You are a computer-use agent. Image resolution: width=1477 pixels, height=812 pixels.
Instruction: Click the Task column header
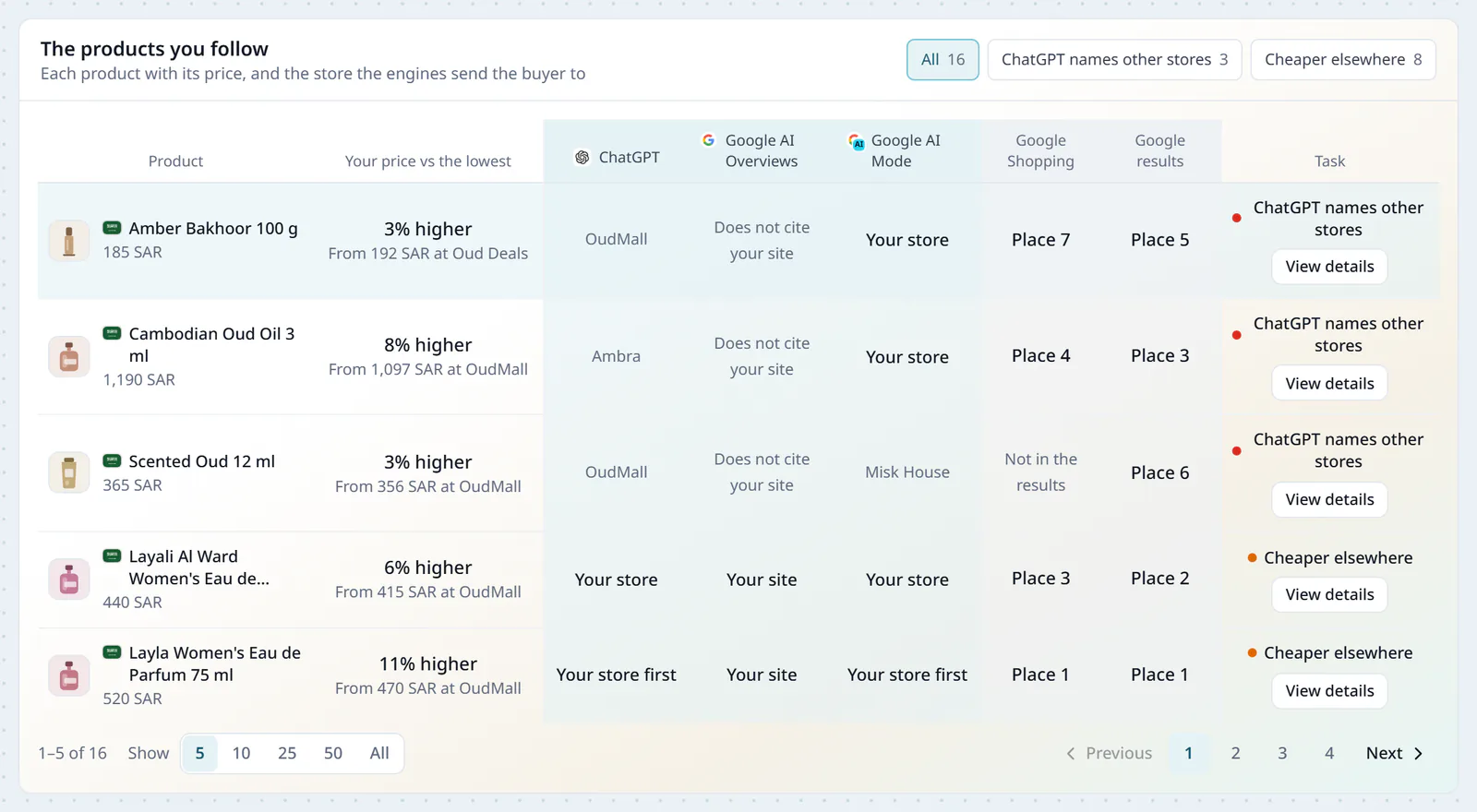1329,161
